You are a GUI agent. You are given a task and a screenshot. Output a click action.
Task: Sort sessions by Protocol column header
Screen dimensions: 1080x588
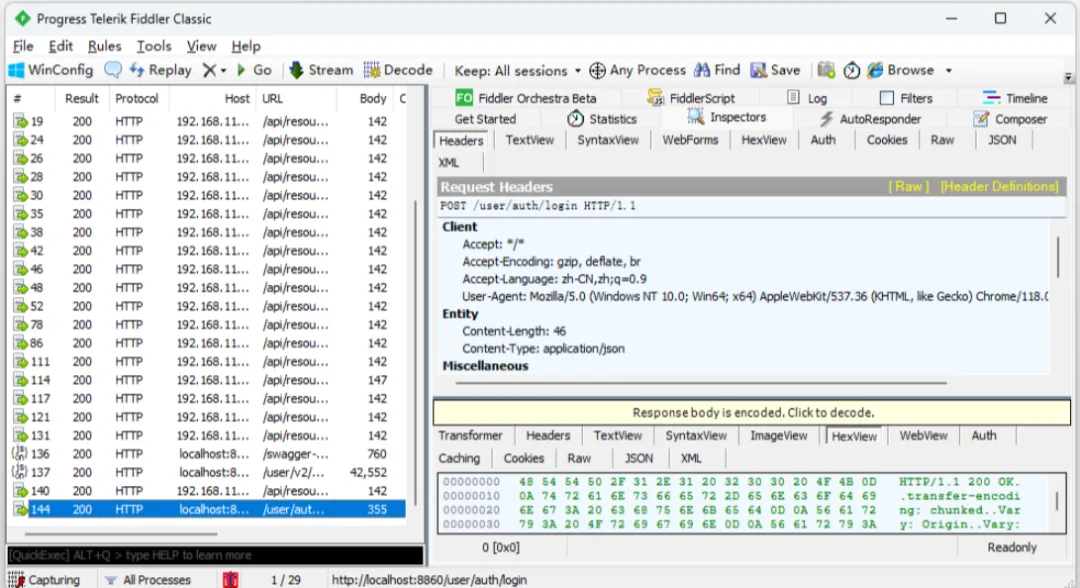[x=137, y=98]
